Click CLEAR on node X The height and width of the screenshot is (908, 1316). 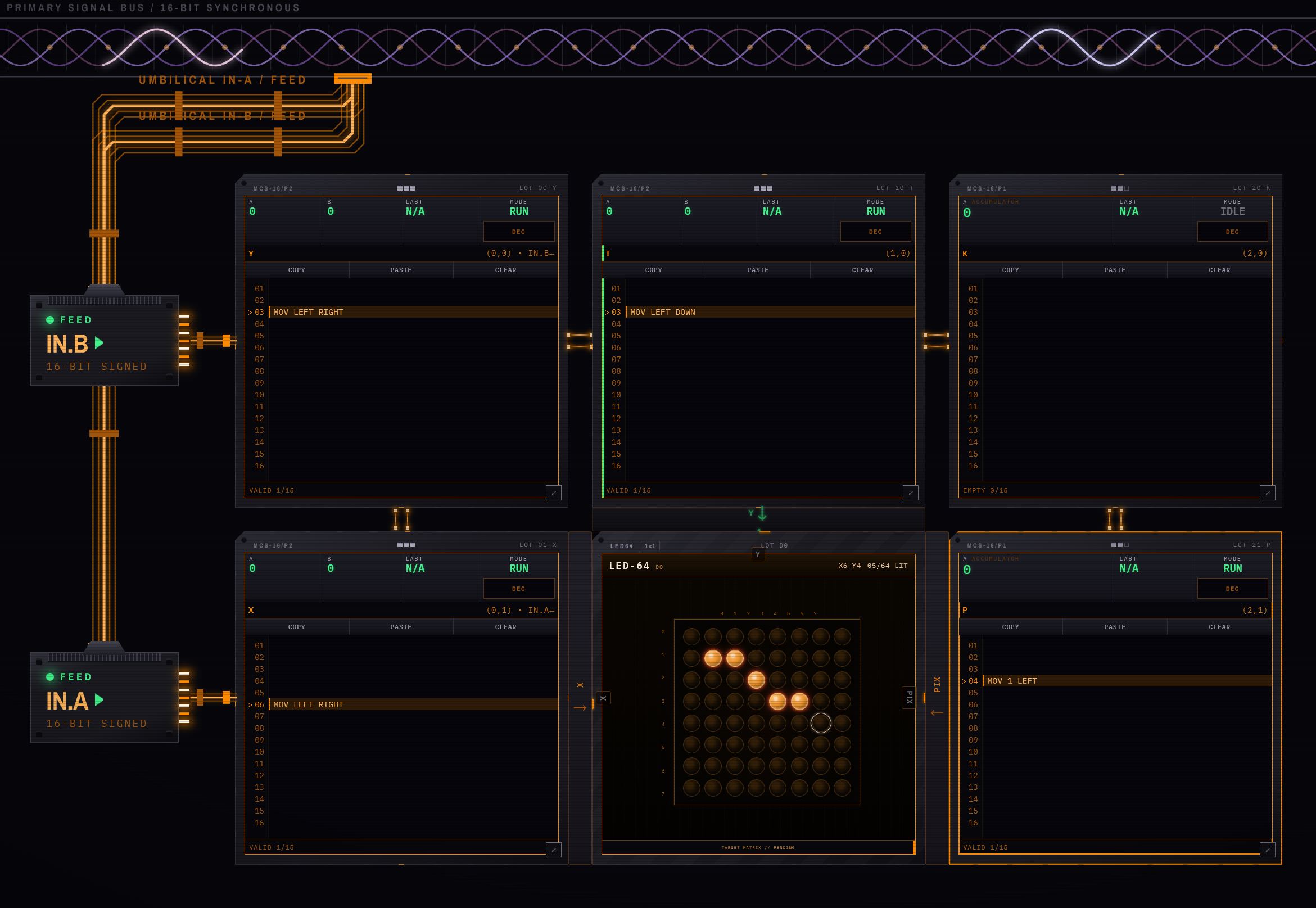click(x=505, y=627)
